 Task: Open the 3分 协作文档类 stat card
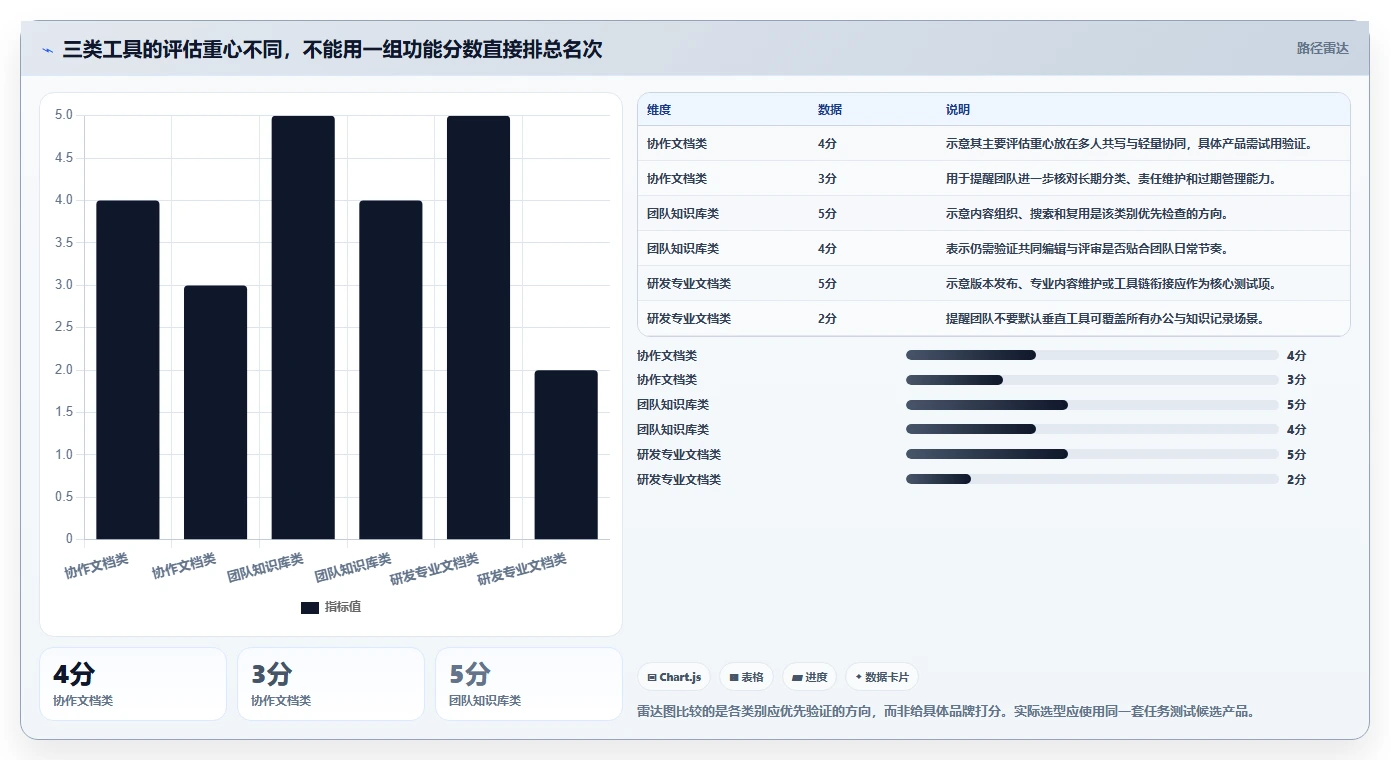[331, 684]
